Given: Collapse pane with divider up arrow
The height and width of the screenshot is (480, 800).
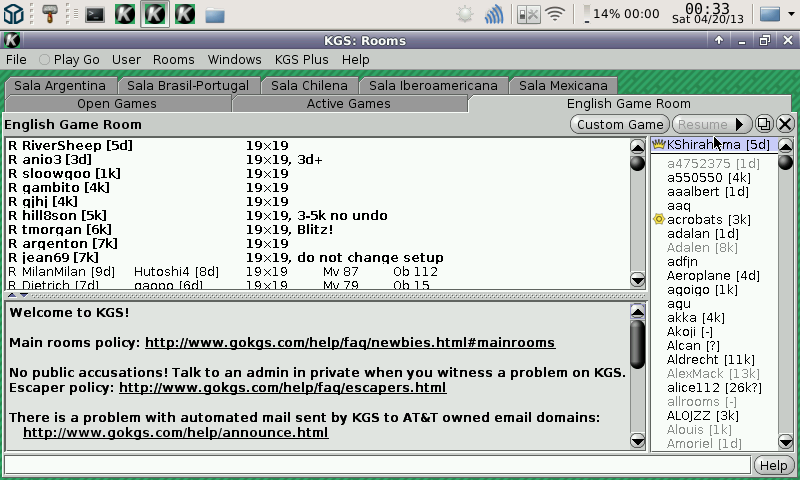Looking at the screenshot, I should (x=12, y=295).
